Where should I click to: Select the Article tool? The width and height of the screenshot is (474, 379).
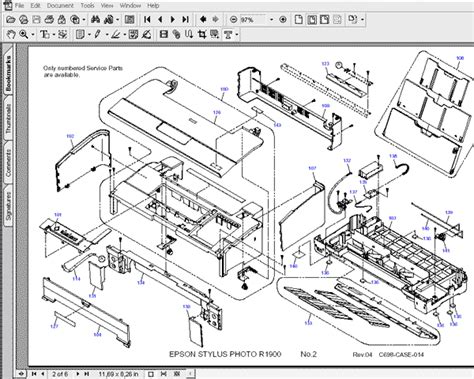[x=189, y=34]
